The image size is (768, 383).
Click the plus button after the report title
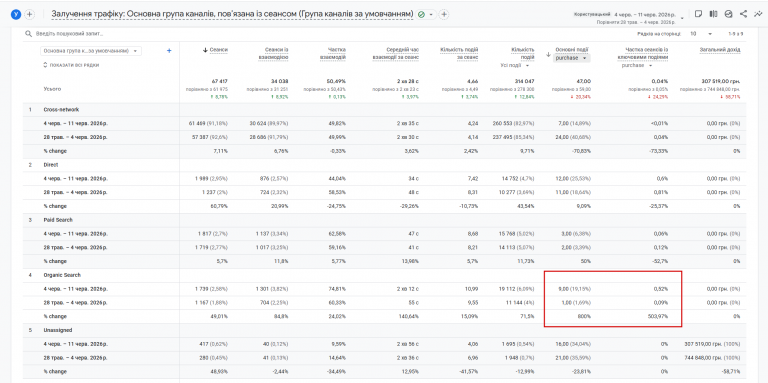pyautogui.click(x=444, y=15)
